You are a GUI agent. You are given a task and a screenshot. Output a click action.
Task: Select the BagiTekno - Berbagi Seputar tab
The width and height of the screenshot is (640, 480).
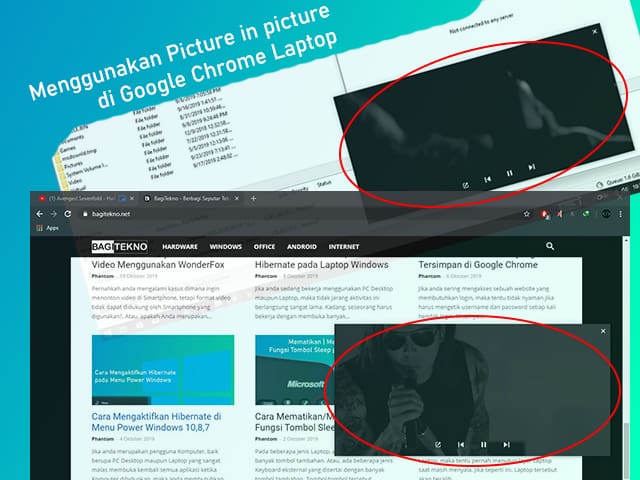[x=191, y=198]
